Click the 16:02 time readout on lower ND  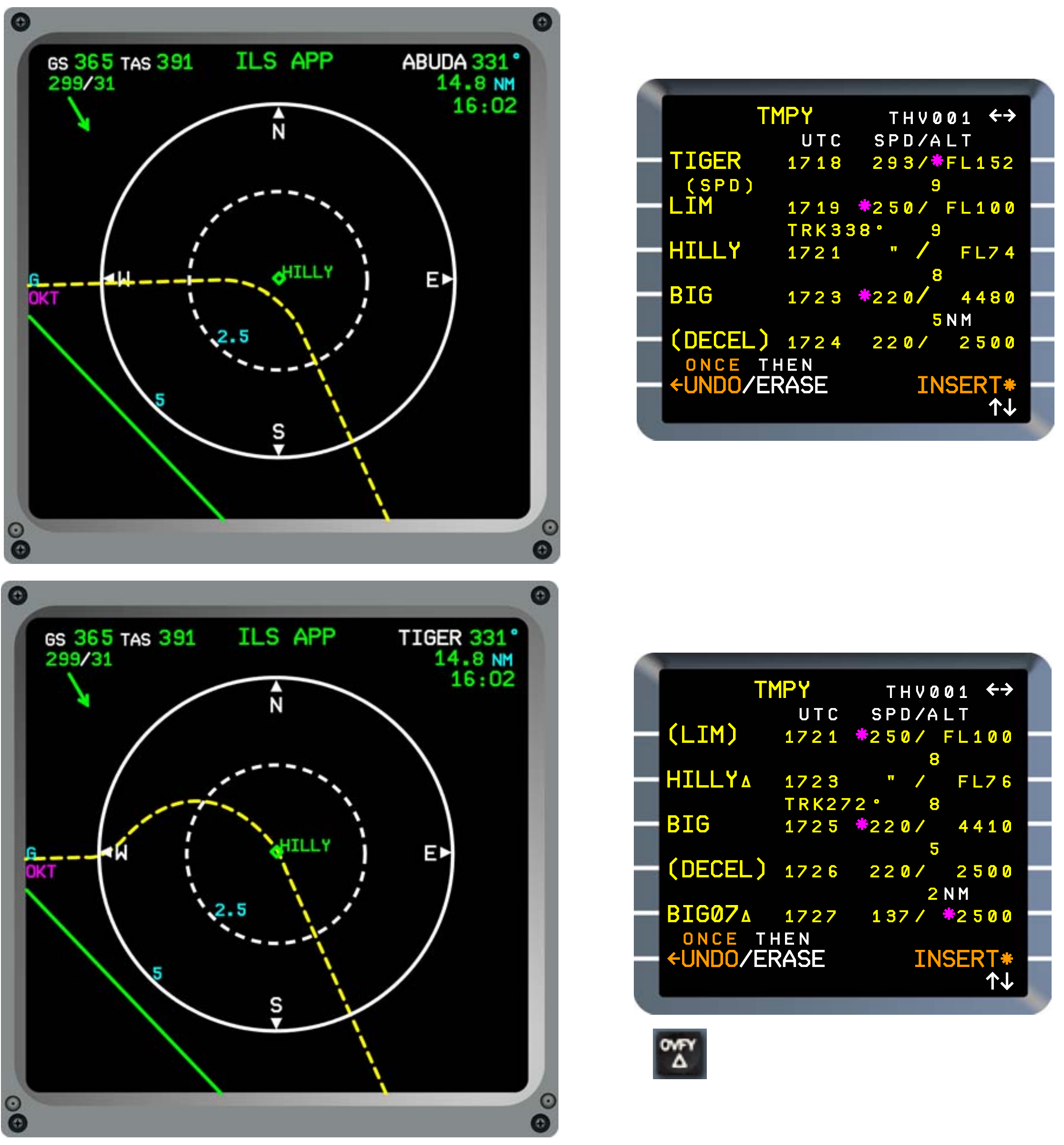click(483, 680)
